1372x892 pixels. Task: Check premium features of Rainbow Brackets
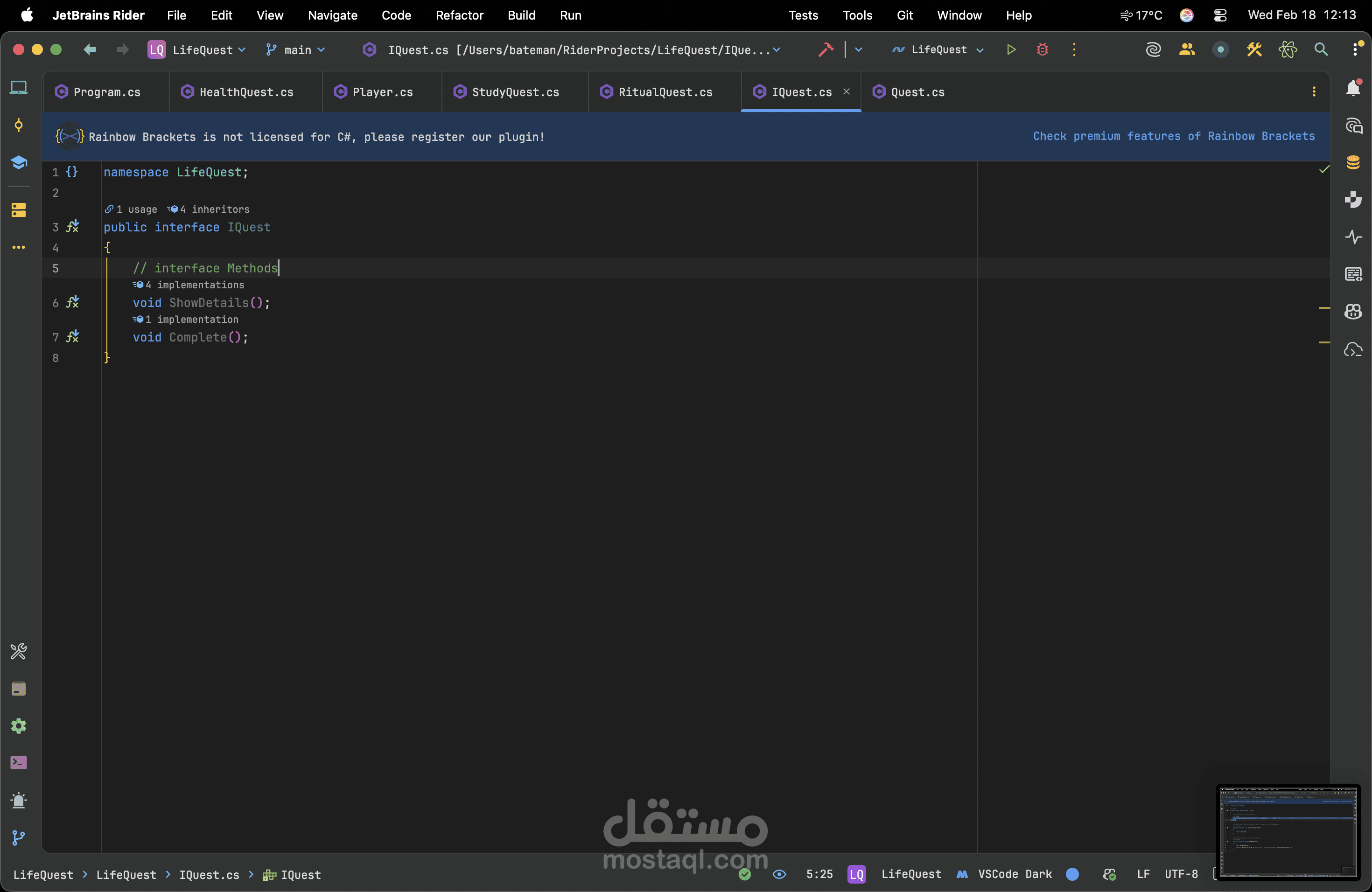(1174, 136)
